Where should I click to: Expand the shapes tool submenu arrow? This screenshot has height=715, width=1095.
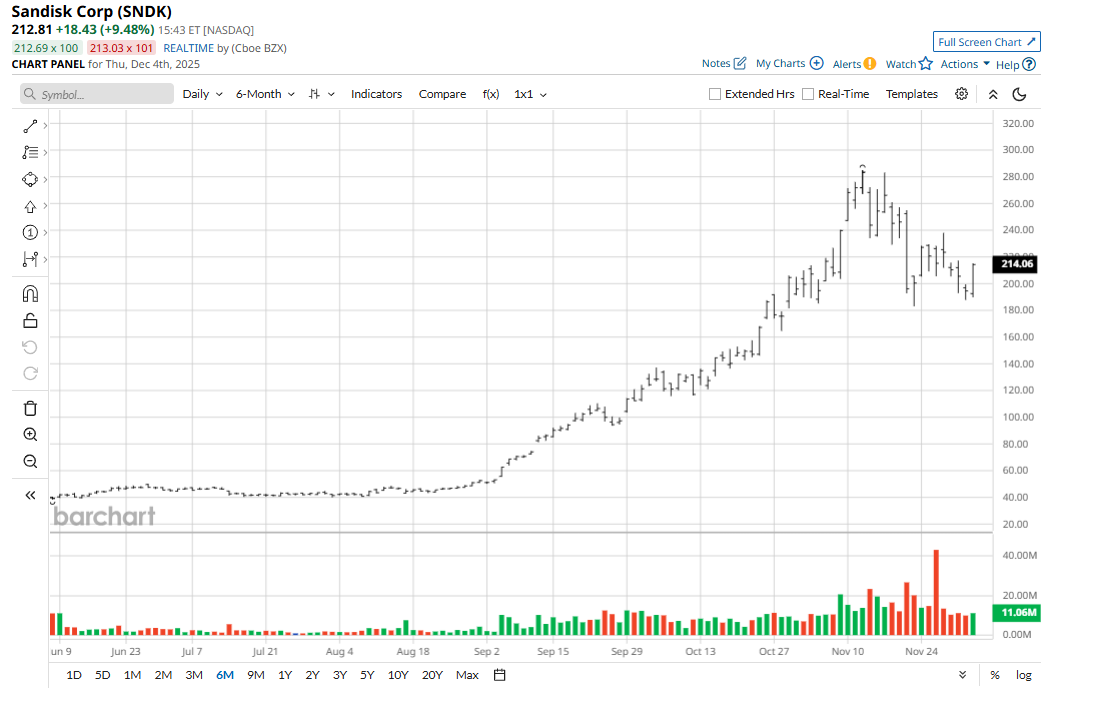coord(45,179)
